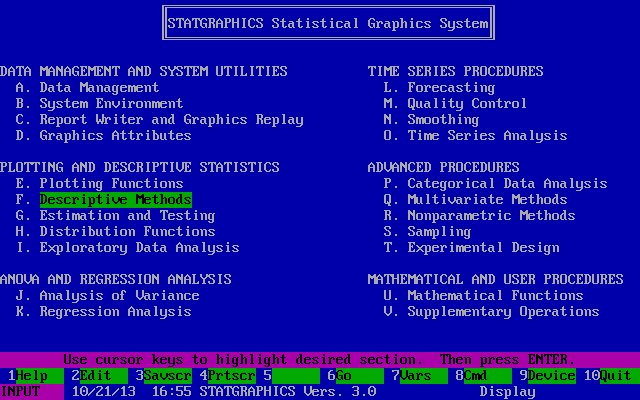
Task: Click the highlighted Descriptive Methods entry
Action: (x=115, y=200)
